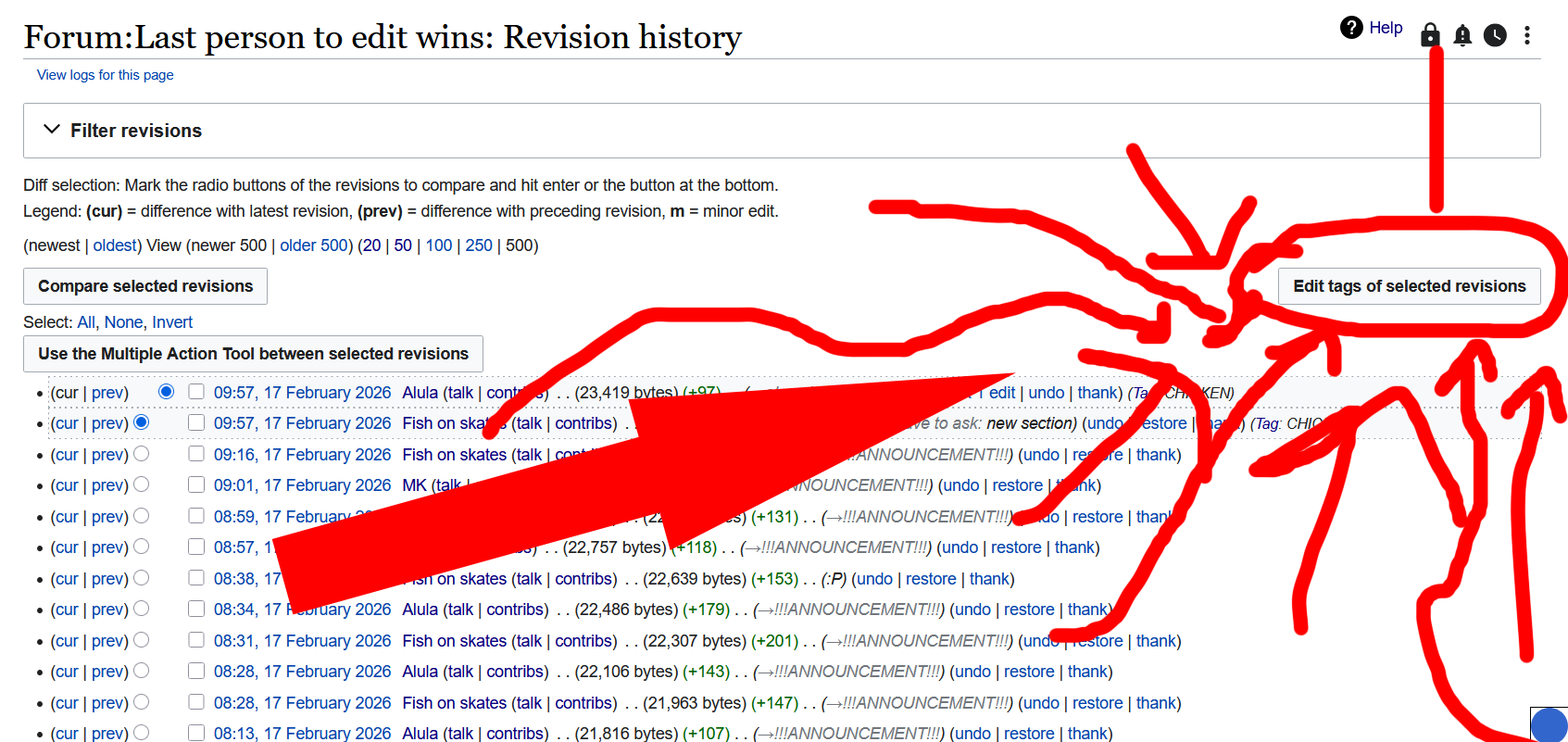1568x742 pixels.
Task: Open the View logs for this page link
Action: tap(106, 75)
